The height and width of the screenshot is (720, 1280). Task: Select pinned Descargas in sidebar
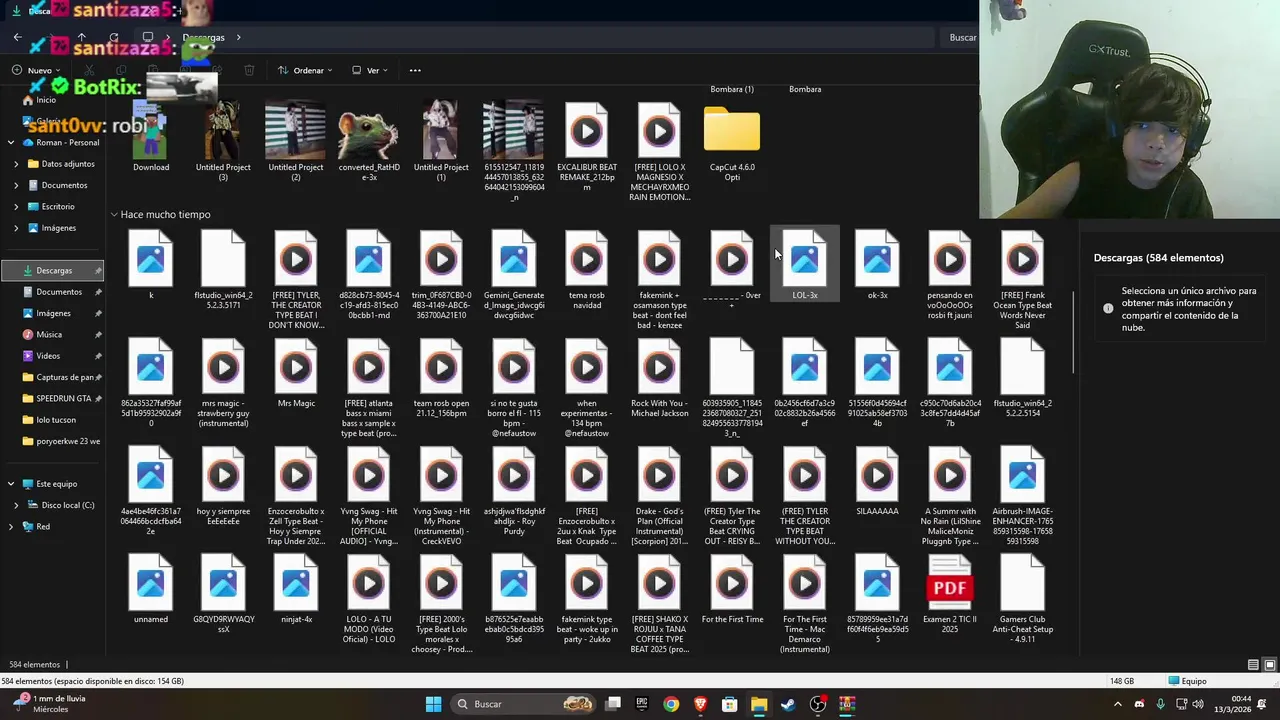point(54,270)
